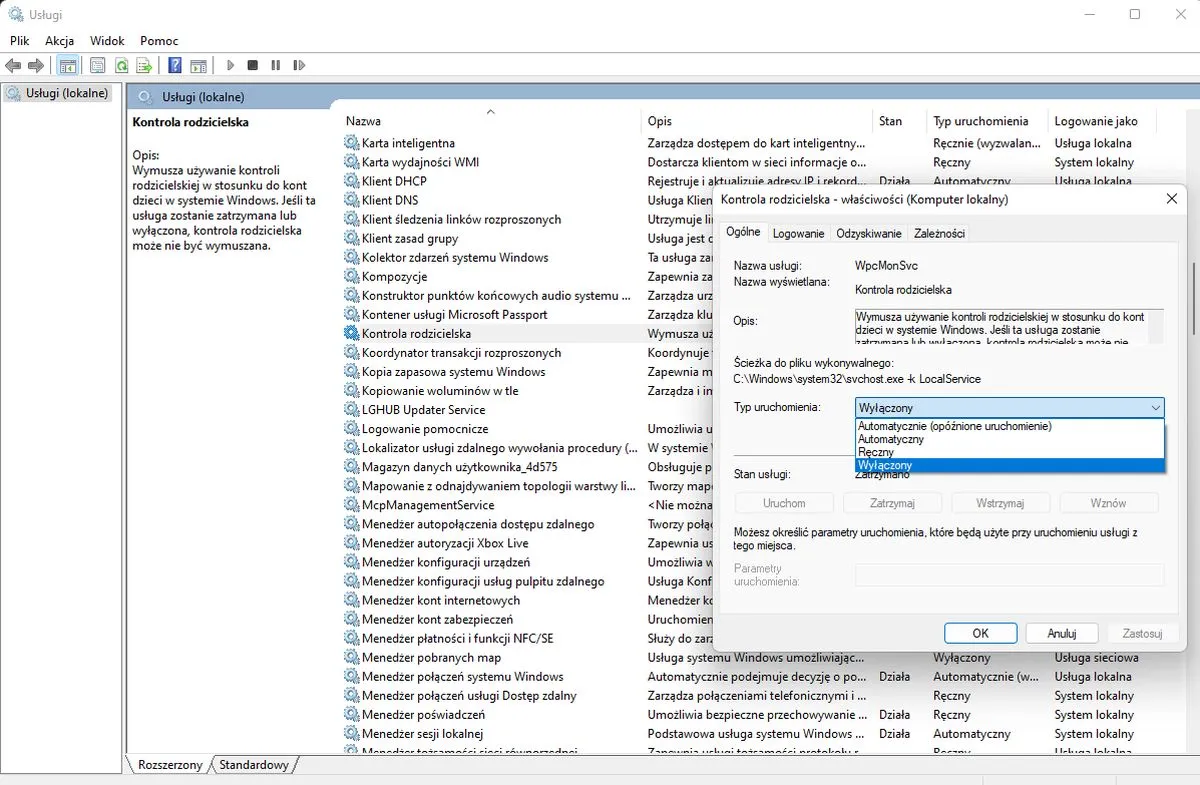Choose Ręczny from the startup type list
1200x785 pixels.
[x=876, y=452]
